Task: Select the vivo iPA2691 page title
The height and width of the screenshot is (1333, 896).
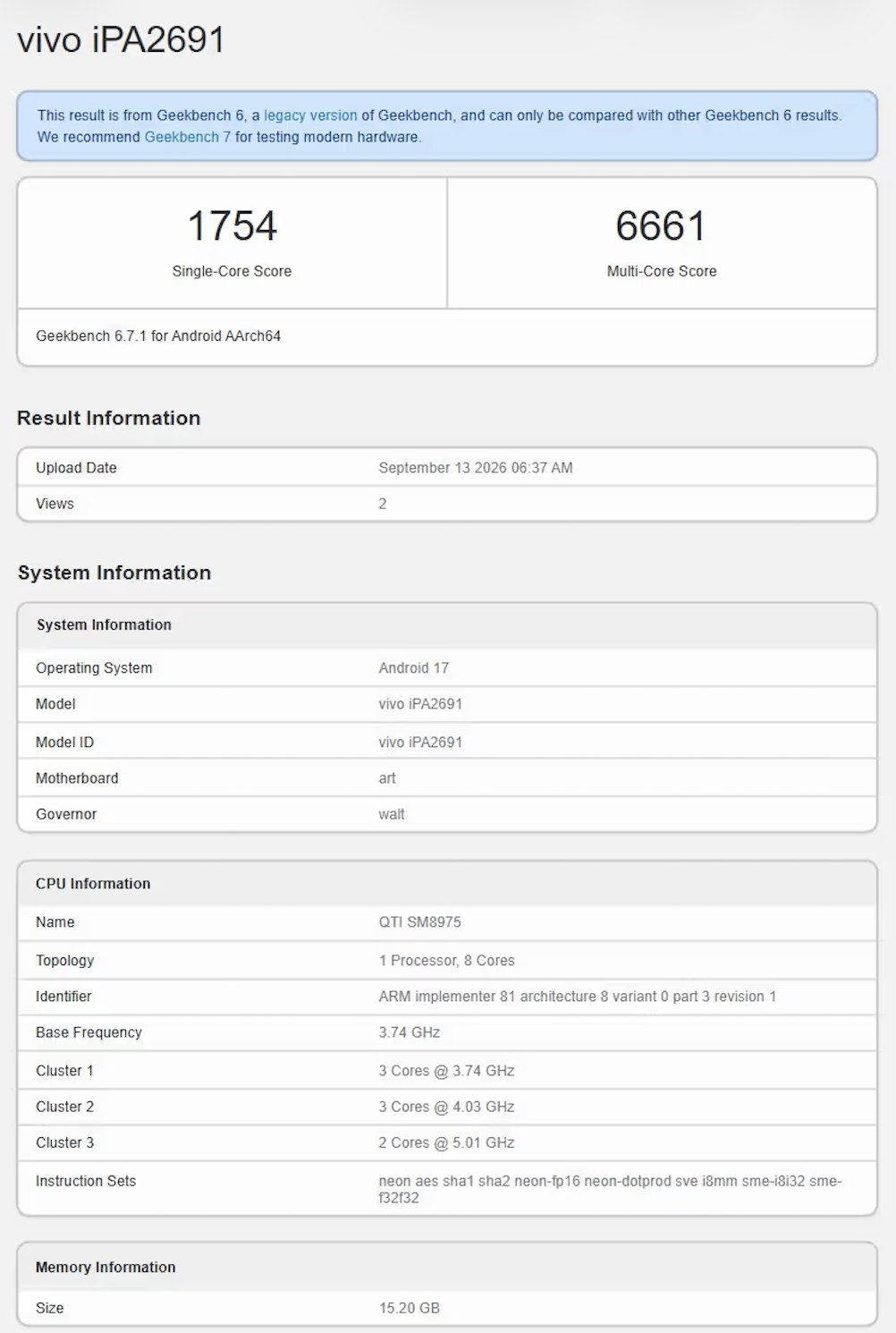Action: pos(121,39)
